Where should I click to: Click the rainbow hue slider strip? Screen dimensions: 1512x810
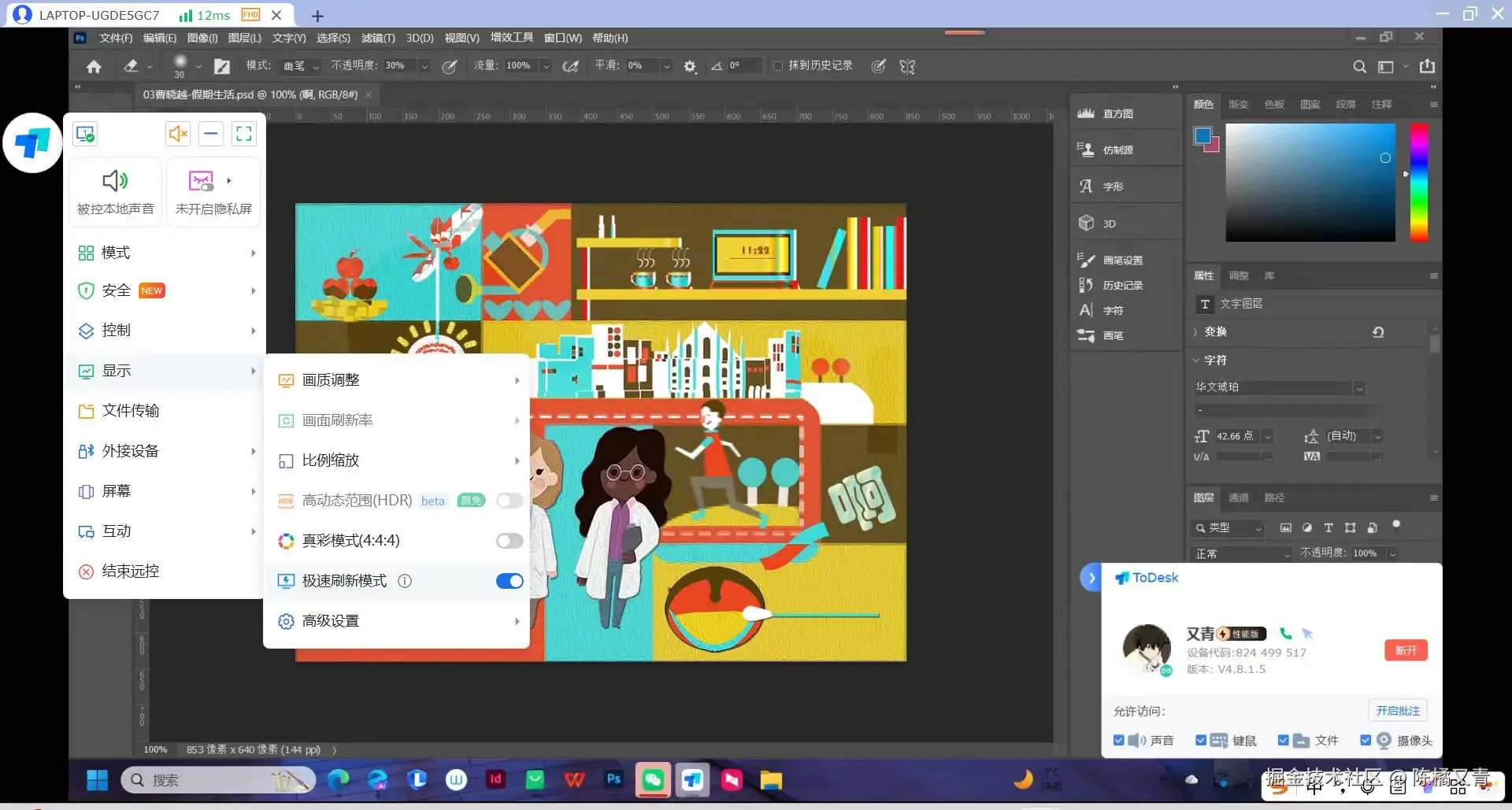[1419, 182]
